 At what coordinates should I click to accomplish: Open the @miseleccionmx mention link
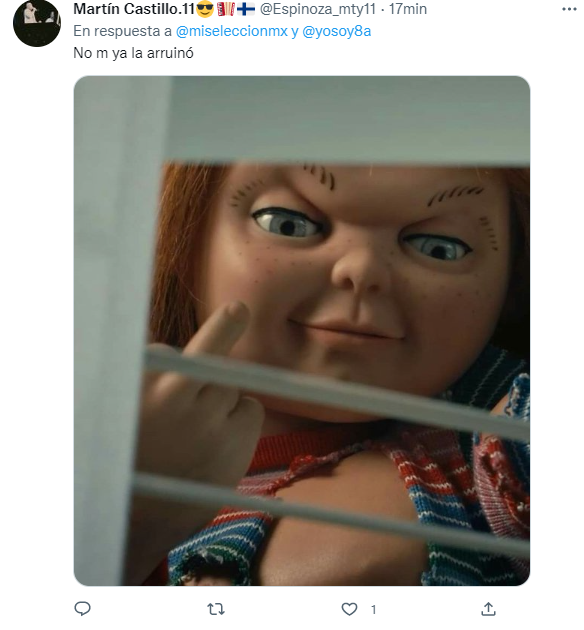click(x=232, y=31)
